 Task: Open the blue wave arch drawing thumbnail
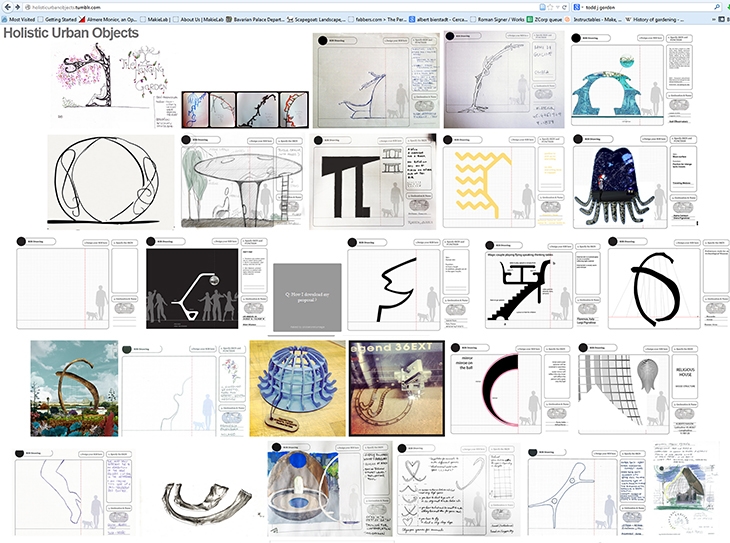[633, 79]
